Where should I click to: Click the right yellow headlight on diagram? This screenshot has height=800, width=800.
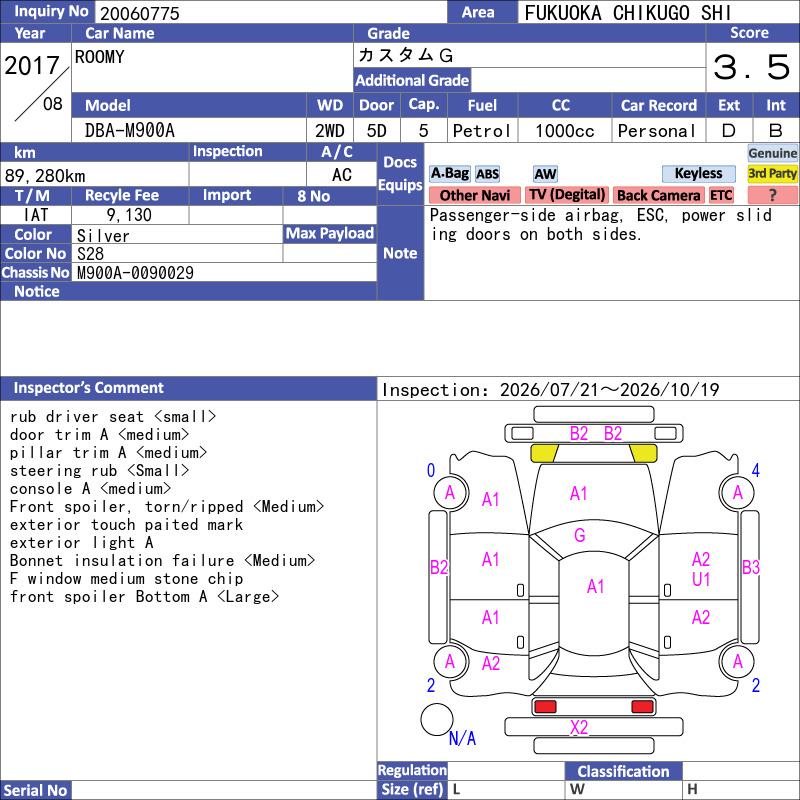(x=643, y=453)
